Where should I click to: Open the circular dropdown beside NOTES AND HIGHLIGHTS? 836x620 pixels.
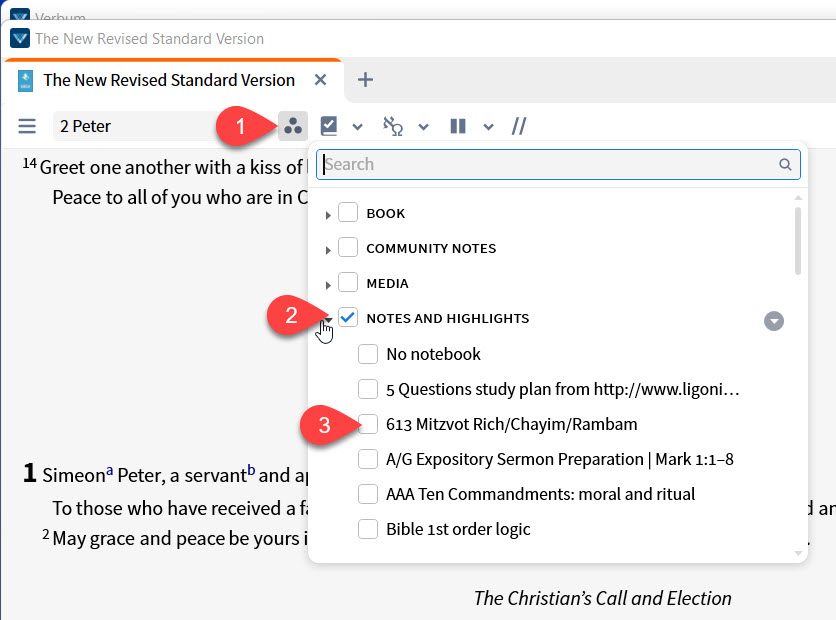[774, 320]
